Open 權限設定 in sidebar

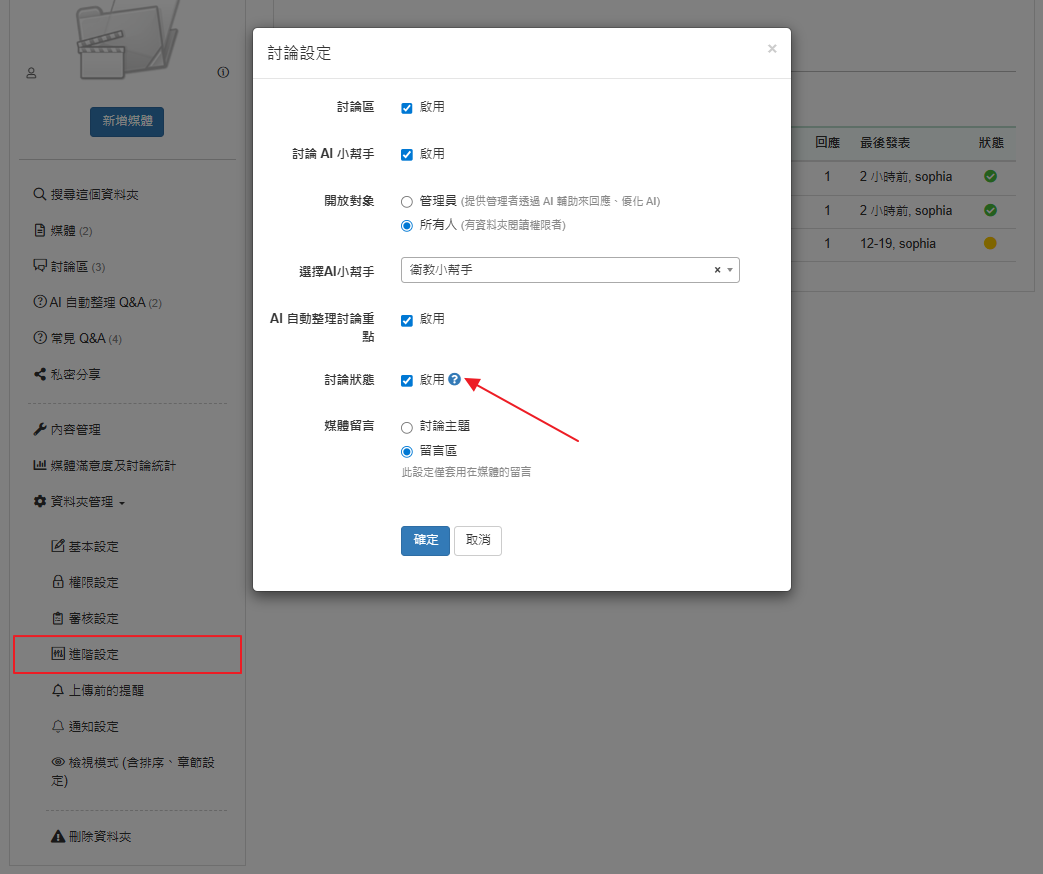point(94,582)
